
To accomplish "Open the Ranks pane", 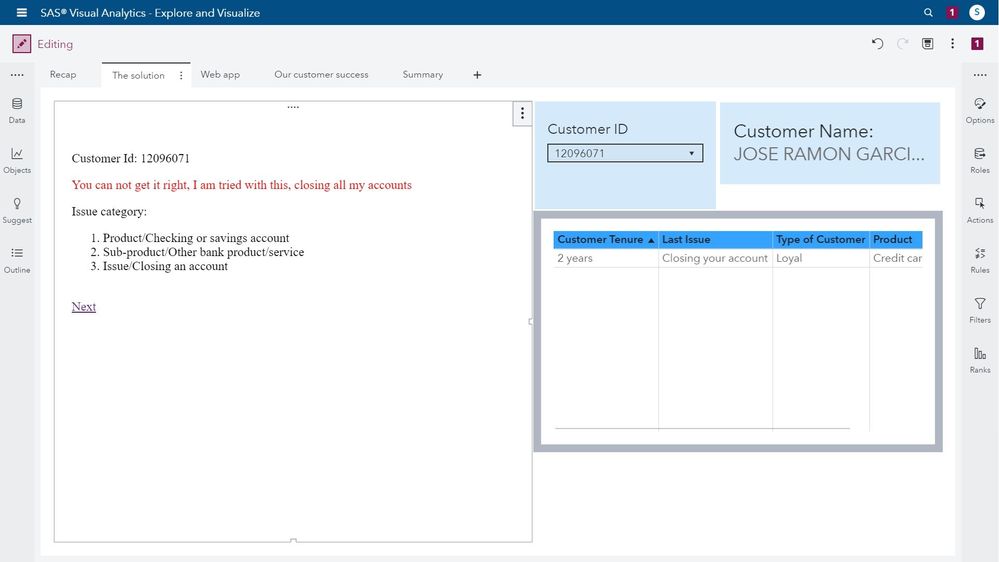I will 979,359.
